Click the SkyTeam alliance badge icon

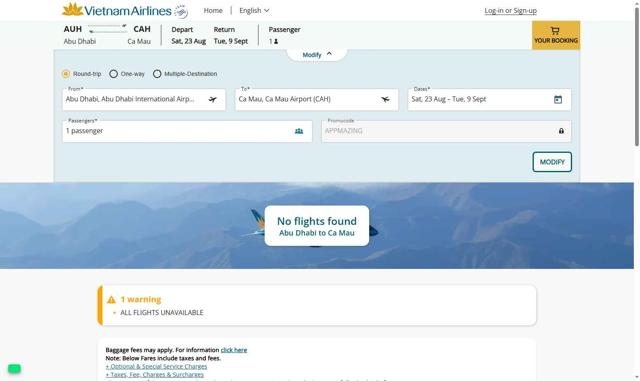coord(181,11)
